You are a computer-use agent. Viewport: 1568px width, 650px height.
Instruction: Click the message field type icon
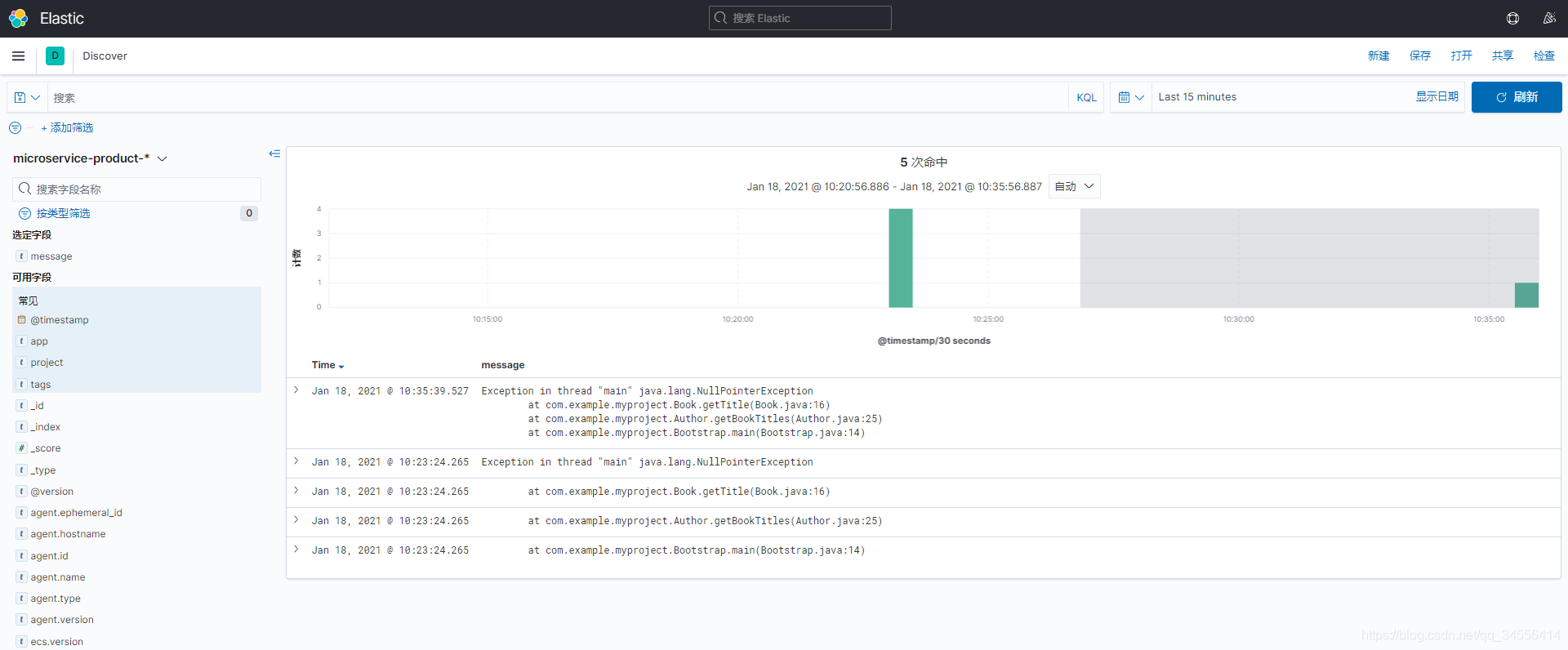(22, 256)
